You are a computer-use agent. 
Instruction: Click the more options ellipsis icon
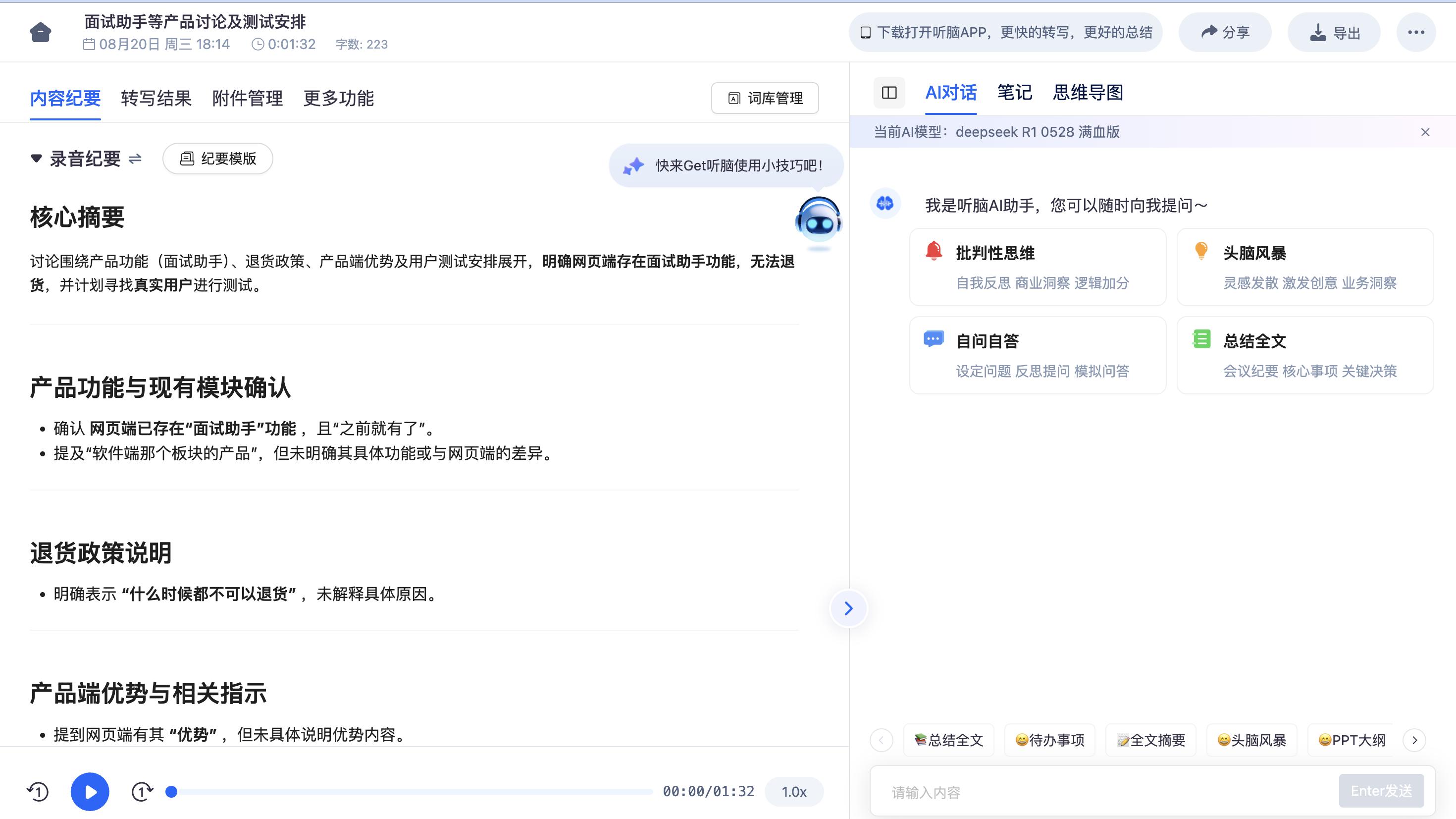click(x=1415, y=32)
